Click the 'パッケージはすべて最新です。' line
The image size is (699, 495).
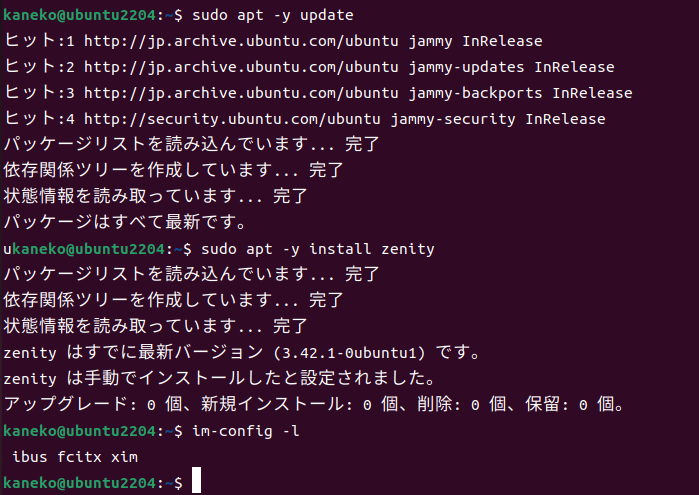pos(125,222)
